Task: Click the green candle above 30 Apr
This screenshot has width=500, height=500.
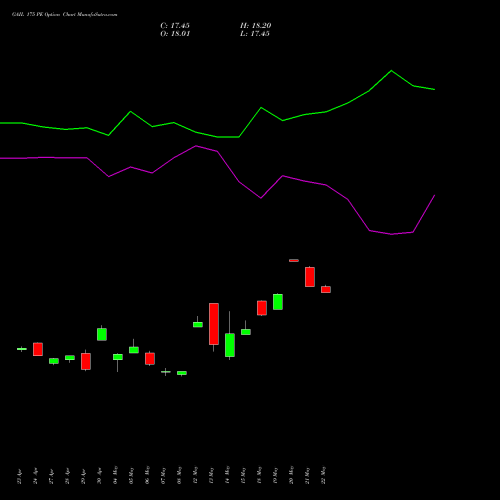Action: pos(102,334)
